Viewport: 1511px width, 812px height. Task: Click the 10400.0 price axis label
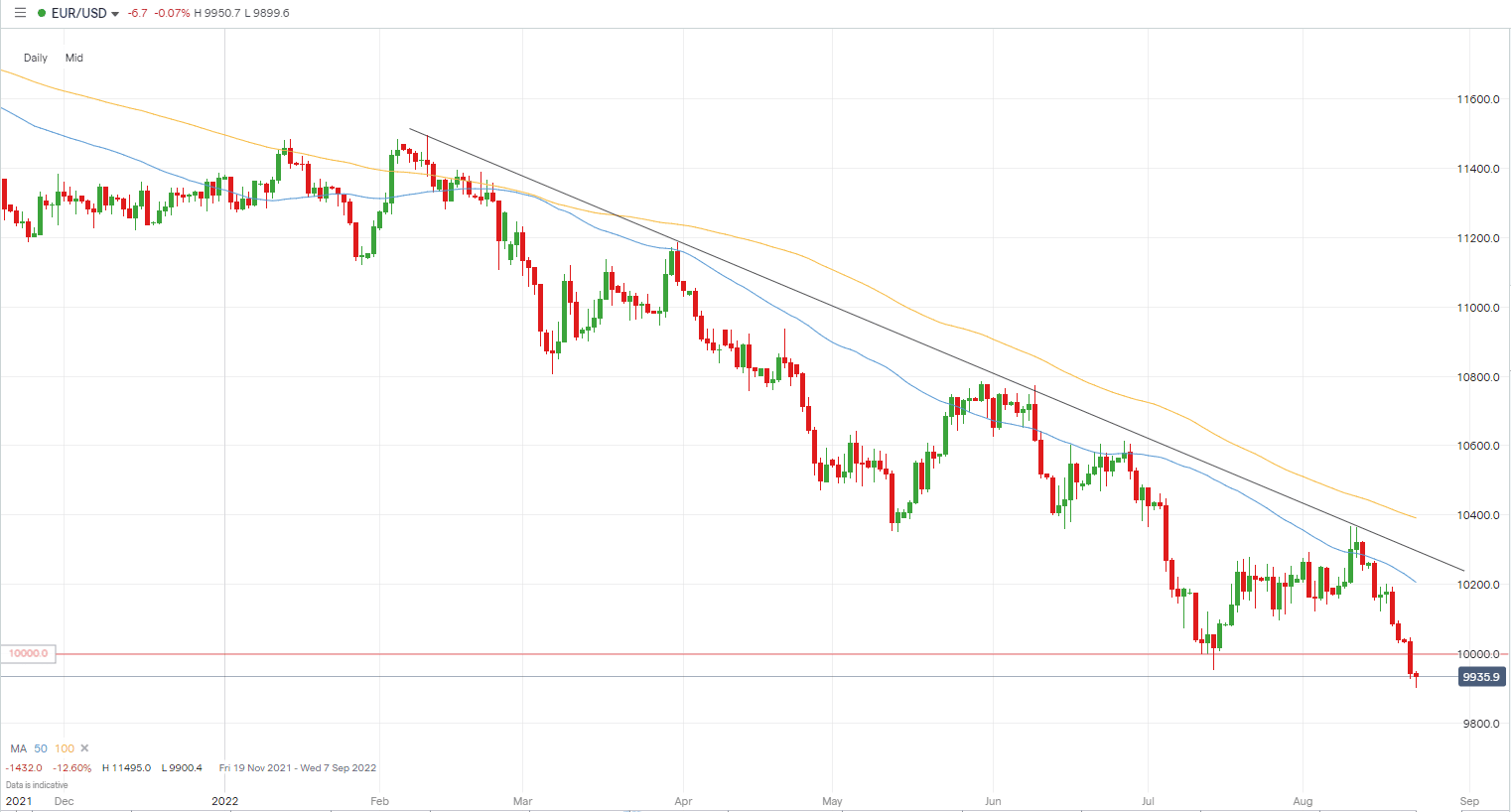tap(1478, 515)
